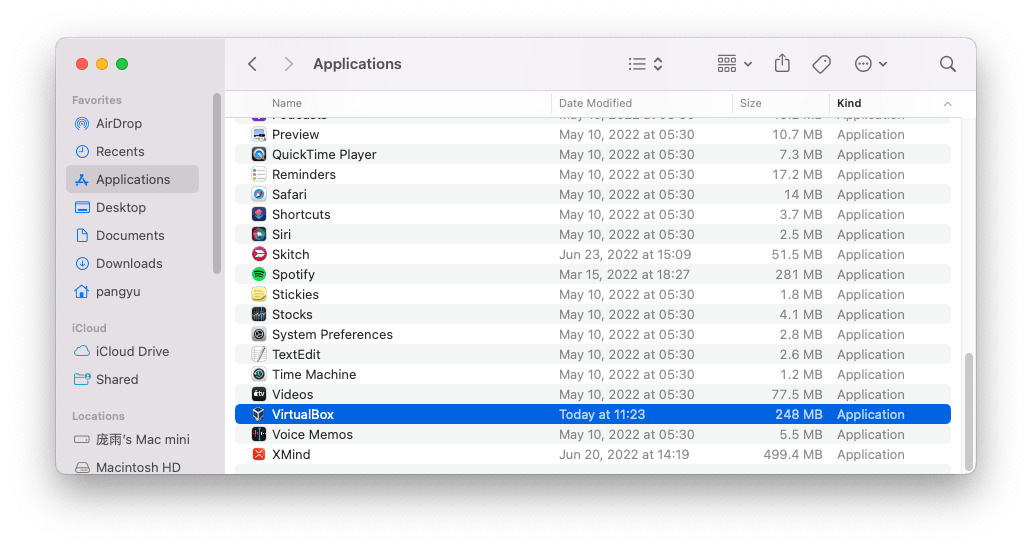Select the Voice Memos file name
Screen dimensions: 1032x548
click(x=312, y=435)
